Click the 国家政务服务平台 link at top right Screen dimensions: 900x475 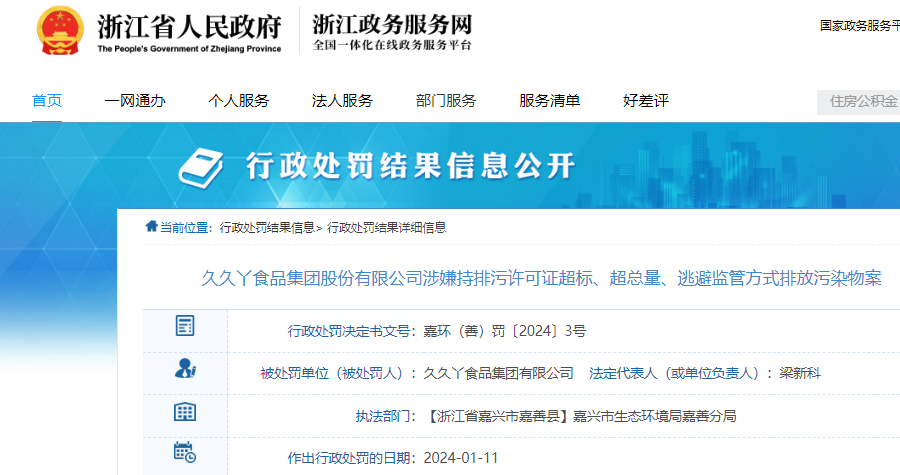pyautogui.click(x=859, y=25)
